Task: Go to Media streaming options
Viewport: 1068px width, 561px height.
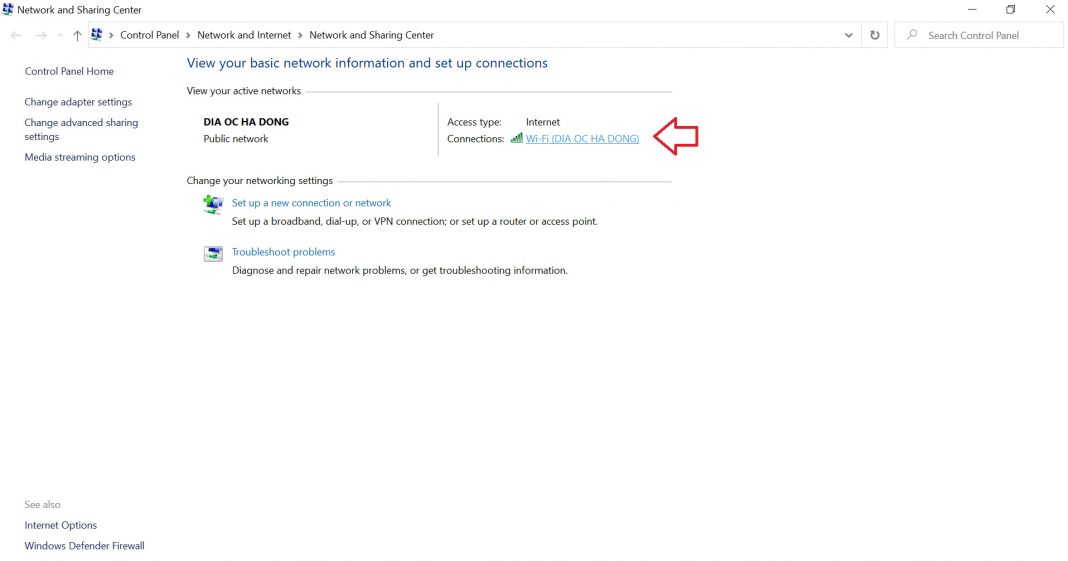Action: [80, 157]
